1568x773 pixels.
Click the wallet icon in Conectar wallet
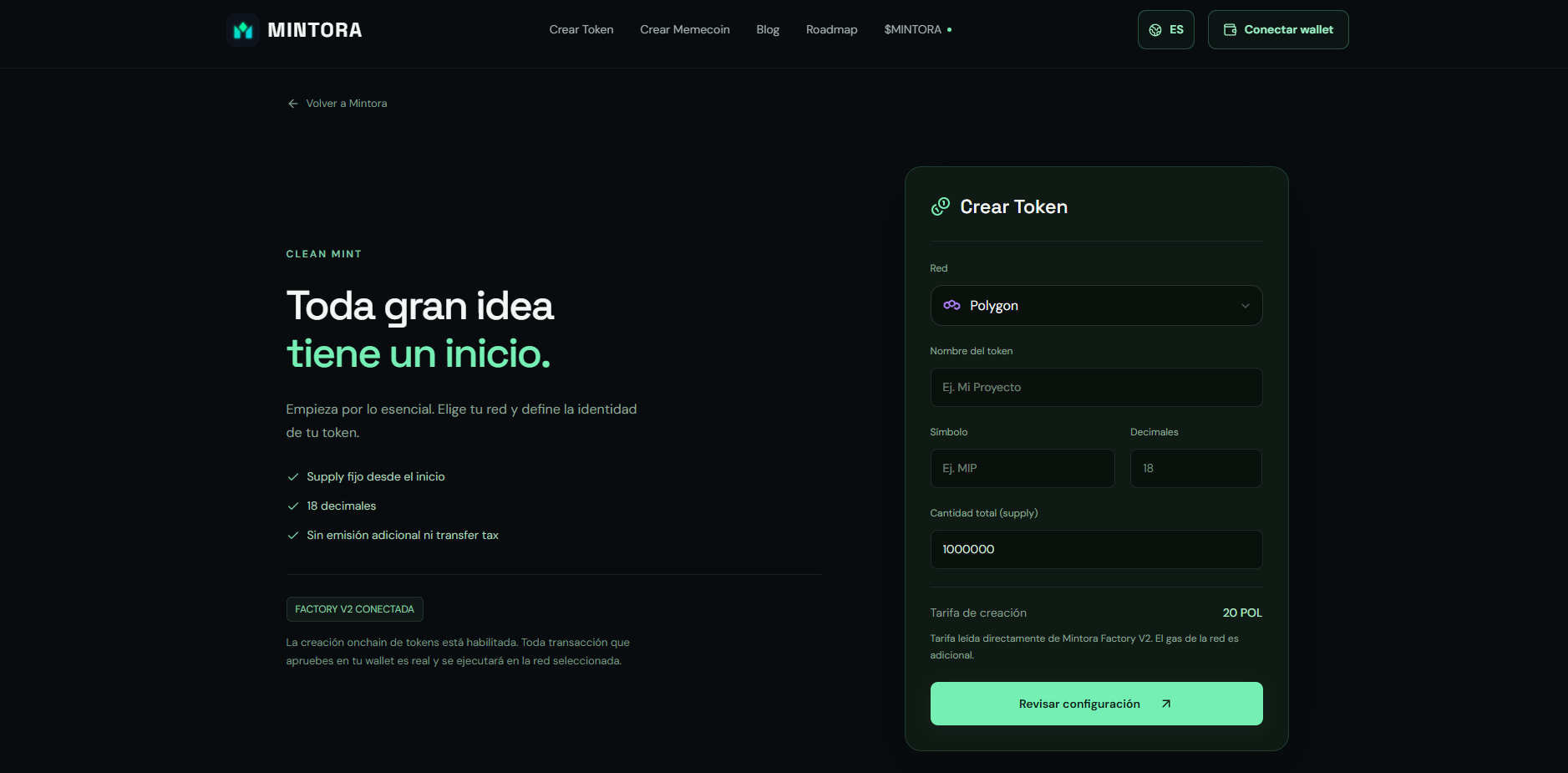coord(1230,30)
